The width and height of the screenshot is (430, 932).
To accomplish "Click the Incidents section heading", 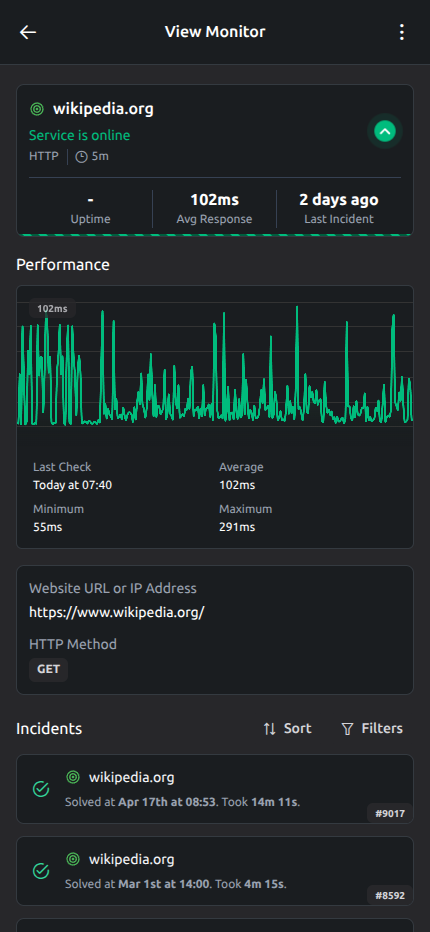I will [49, 729].
